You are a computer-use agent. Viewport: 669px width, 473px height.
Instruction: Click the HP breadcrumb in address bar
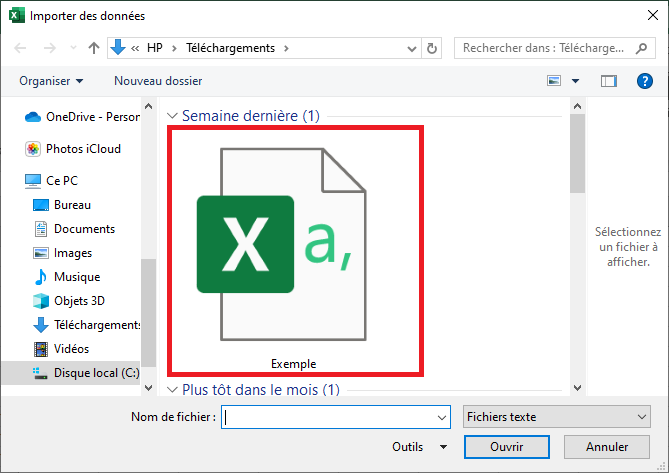click(x=154, y=48)
